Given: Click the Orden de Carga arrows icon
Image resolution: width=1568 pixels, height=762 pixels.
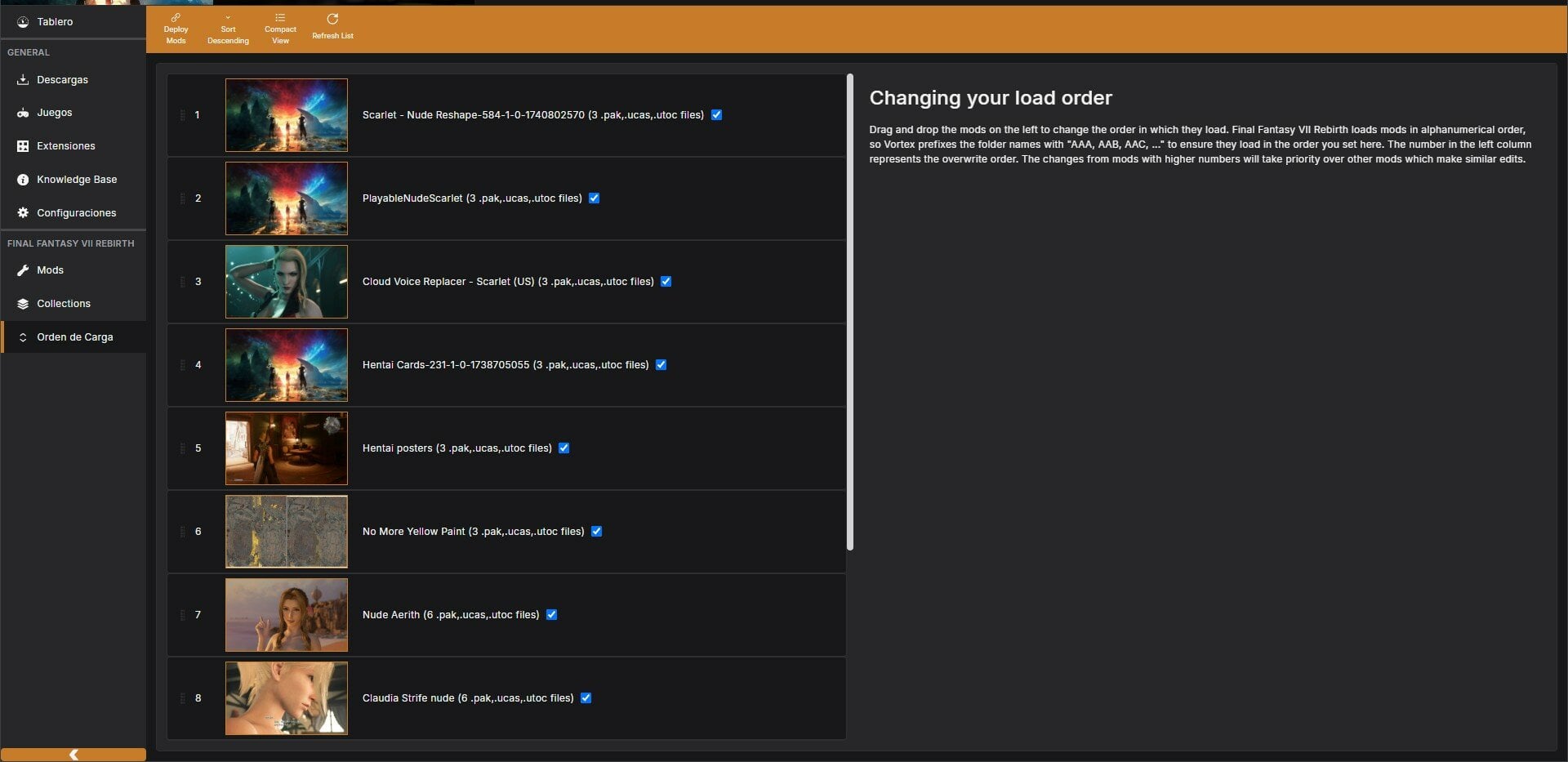Looking at the screenshot, I should (23, 337).
